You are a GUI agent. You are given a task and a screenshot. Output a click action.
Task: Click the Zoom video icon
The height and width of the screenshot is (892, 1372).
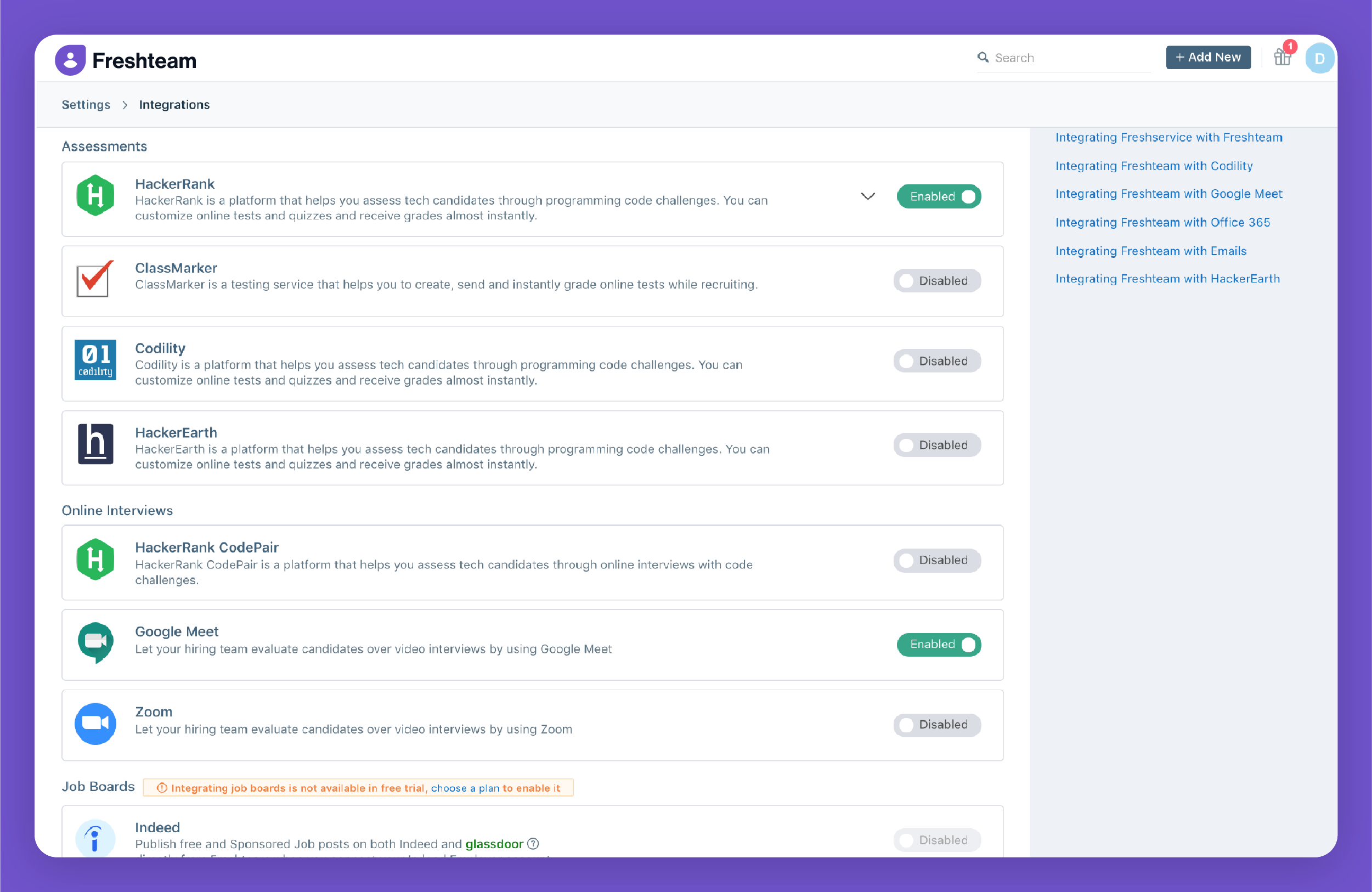(95, 724)
